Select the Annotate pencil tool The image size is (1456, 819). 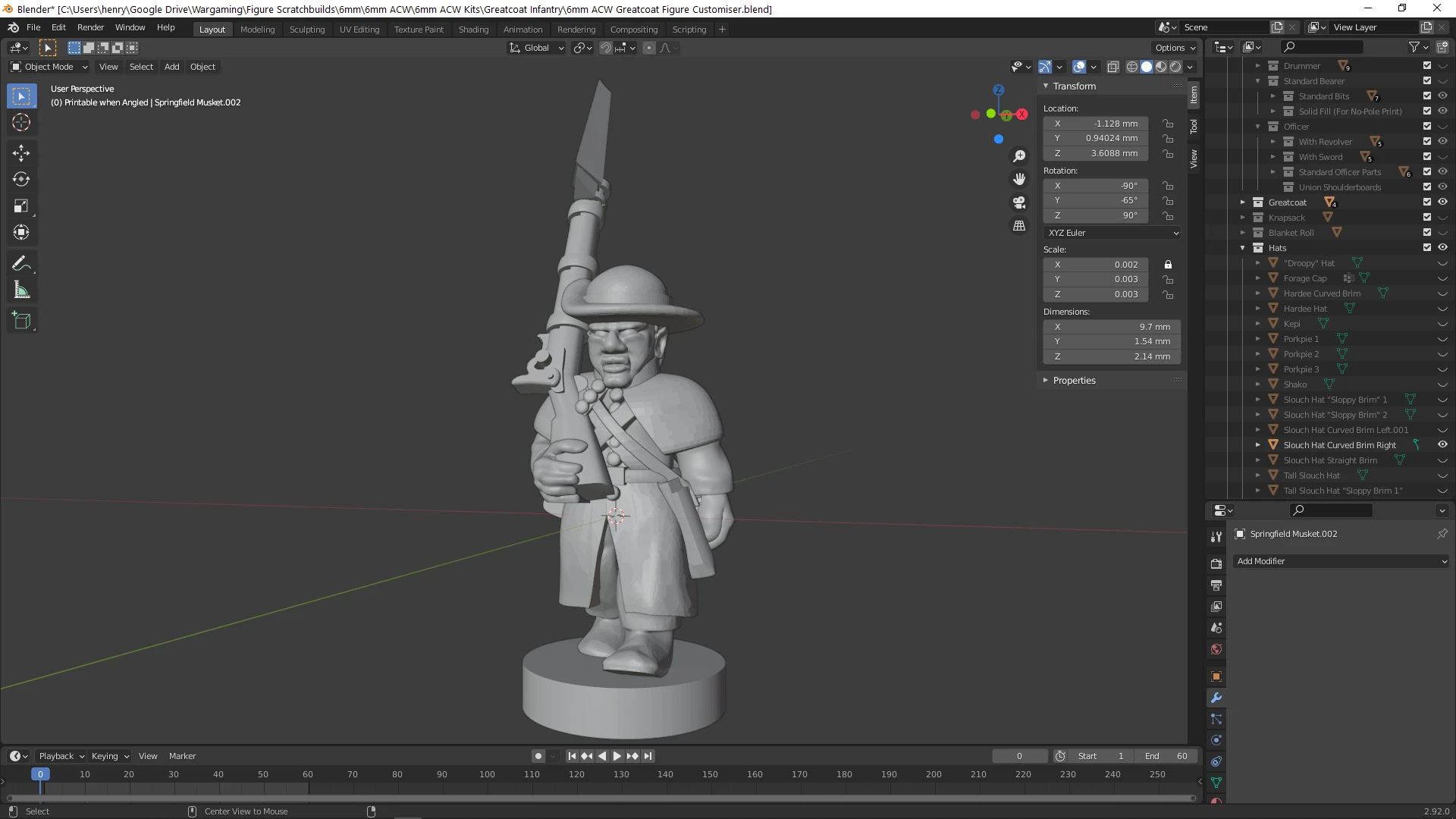[x=21, y=264]
